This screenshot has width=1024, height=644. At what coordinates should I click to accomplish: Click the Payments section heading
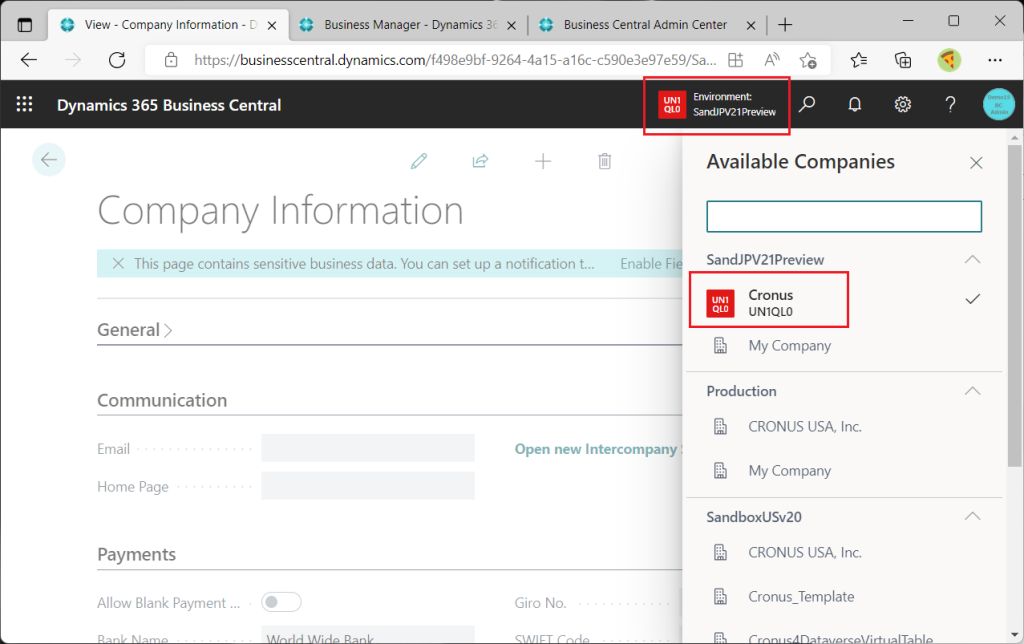[136, 554]
